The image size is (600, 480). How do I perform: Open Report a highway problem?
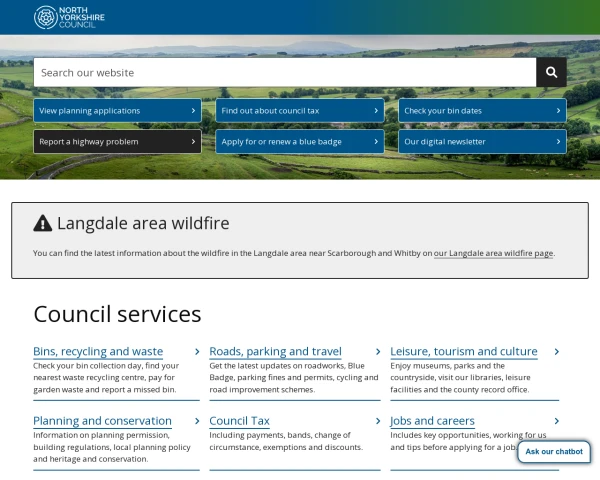(x=117, y=142)
